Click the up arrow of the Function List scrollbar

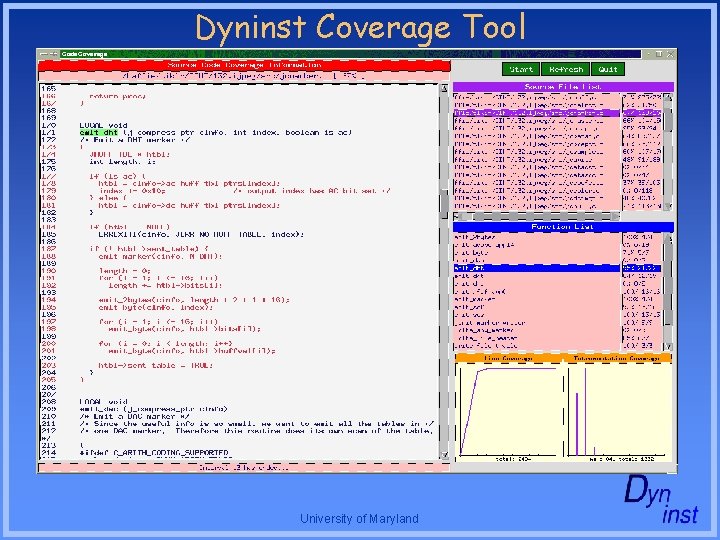click(668, 237)
